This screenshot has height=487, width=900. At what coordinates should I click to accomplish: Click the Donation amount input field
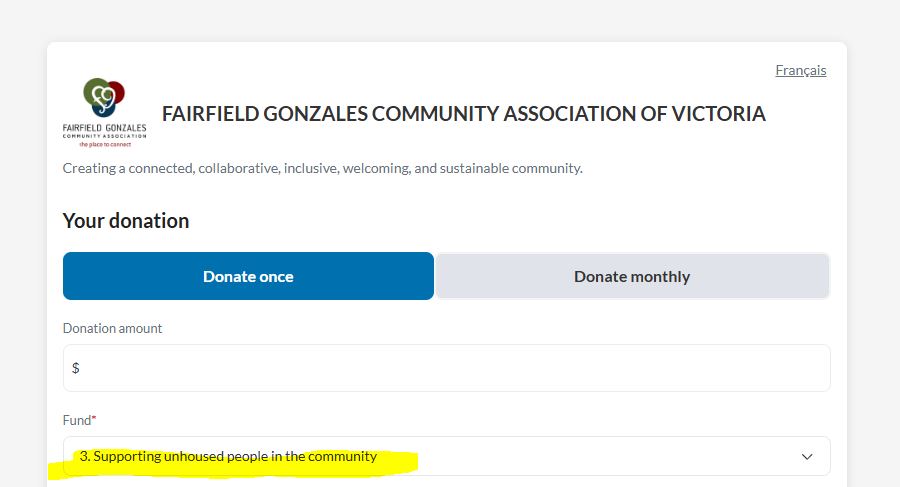coord(446,368)
